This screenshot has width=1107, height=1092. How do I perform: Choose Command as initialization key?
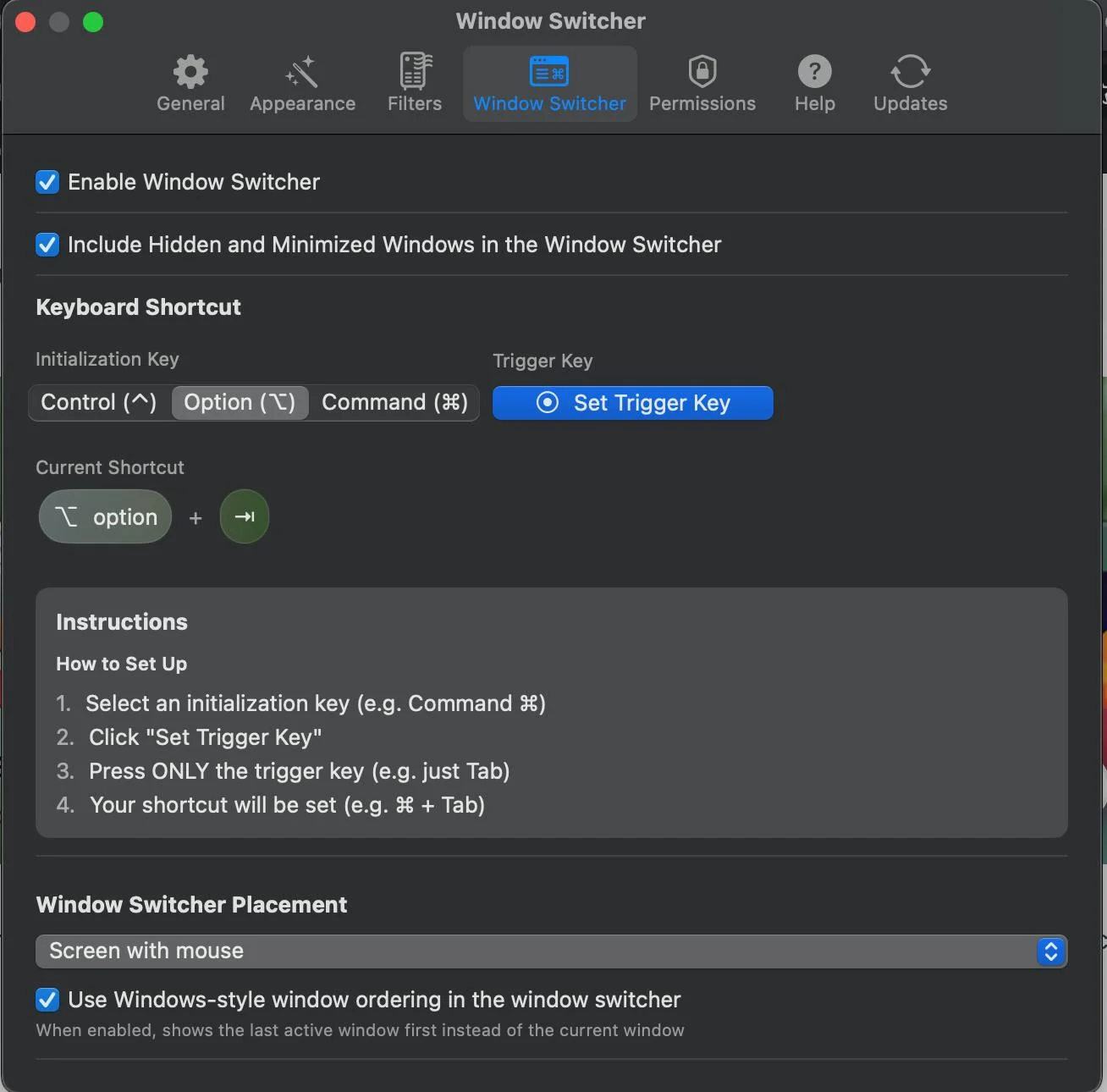[x=394, y=402]
